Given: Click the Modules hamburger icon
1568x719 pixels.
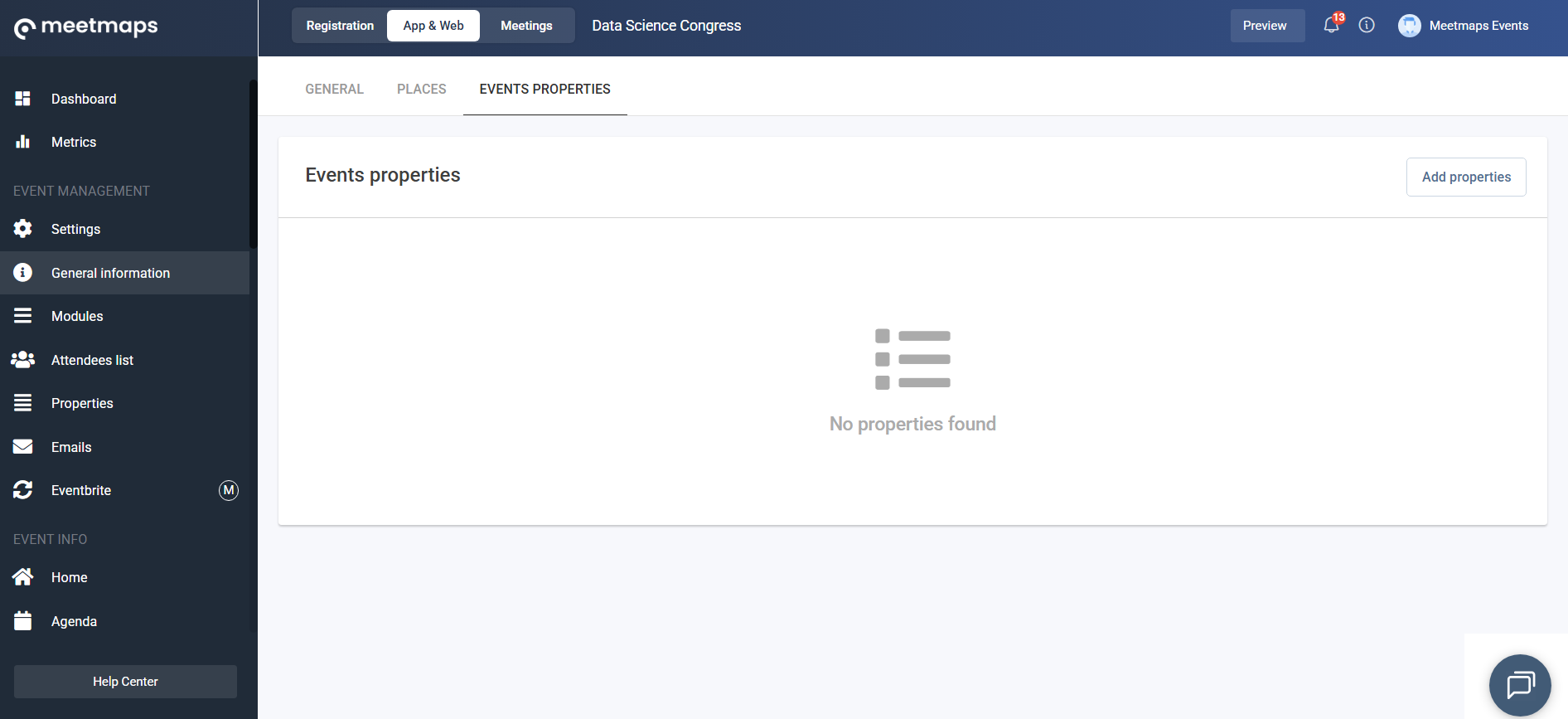Looking at the screenshot, I should tap(23, 316).
